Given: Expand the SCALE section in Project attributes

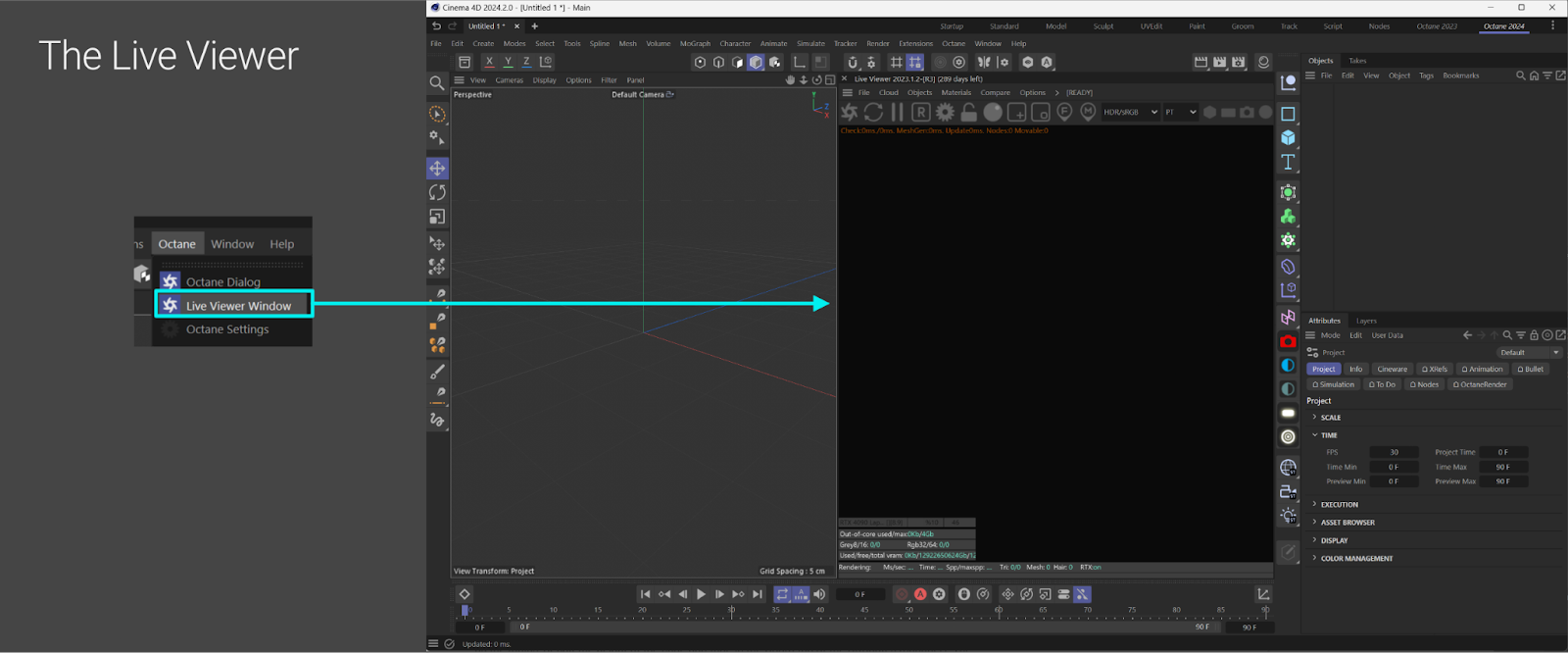Looking at the screenshot, I should [1330, 418].
